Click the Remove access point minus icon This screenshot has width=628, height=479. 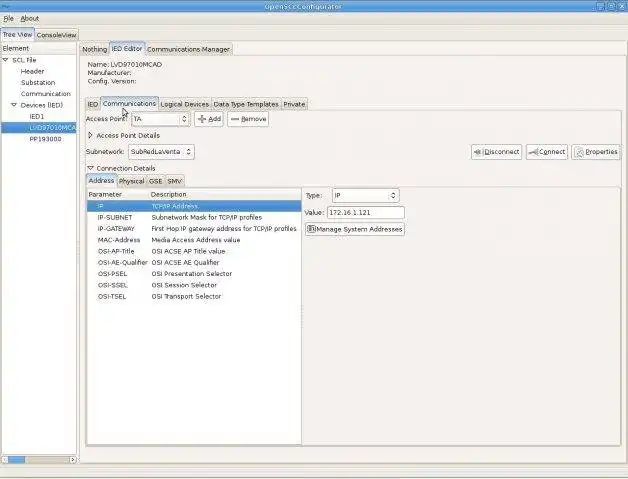235,119
